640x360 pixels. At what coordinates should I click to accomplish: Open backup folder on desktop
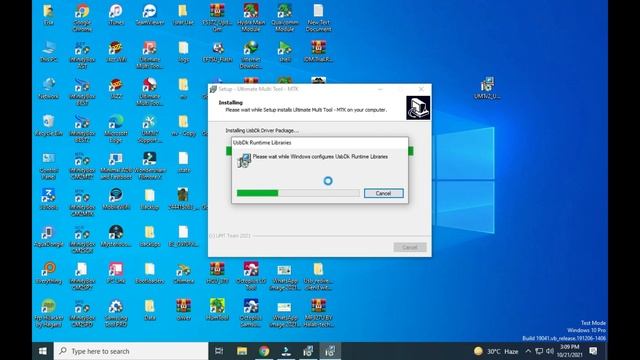coord(150,200)
